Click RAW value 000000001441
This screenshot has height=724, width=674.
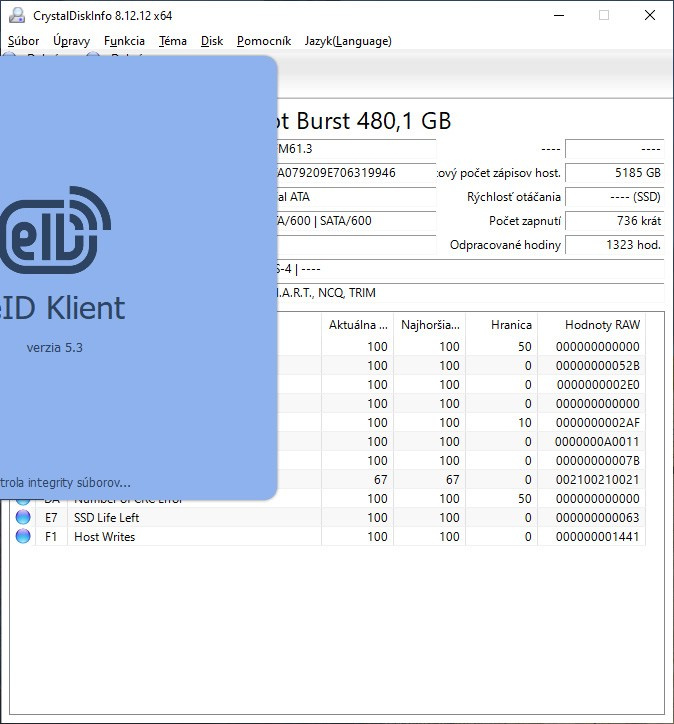pos(598,537)
